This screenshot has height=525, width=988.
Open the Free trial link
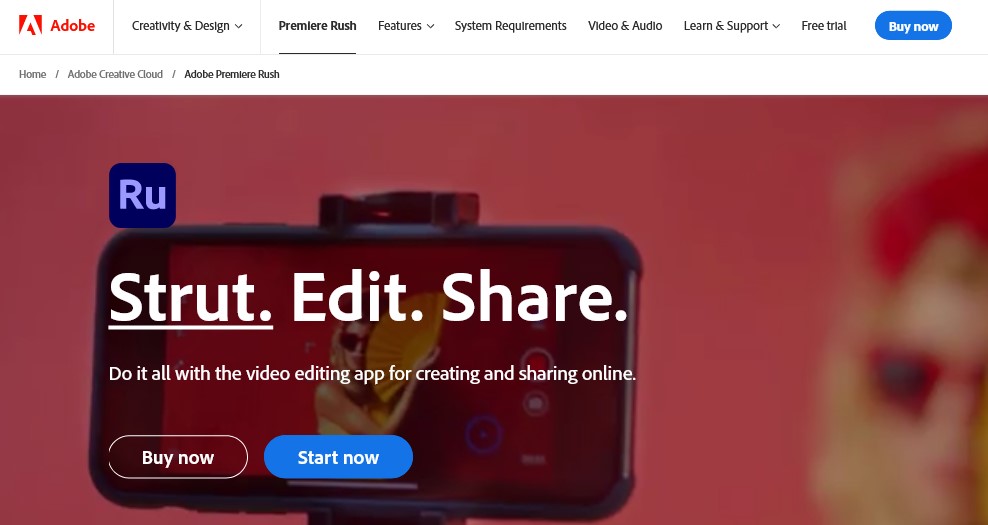pyautogui.click(x=824, y=26)
